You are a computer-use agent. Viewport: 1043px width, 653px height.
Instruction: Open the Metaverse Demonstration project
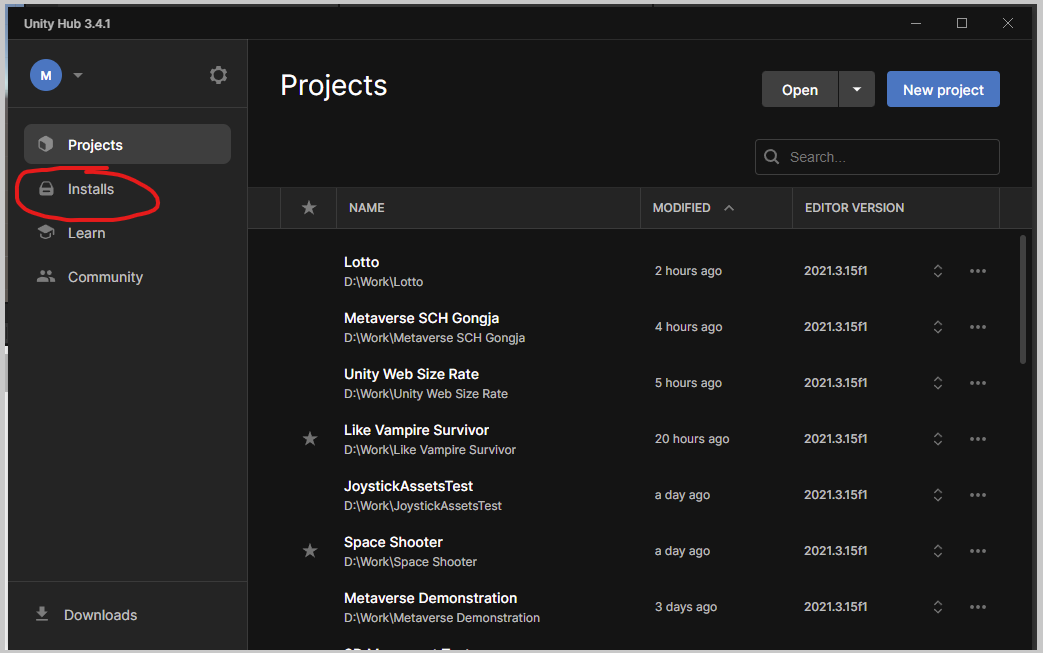click(x=430, y=598)
